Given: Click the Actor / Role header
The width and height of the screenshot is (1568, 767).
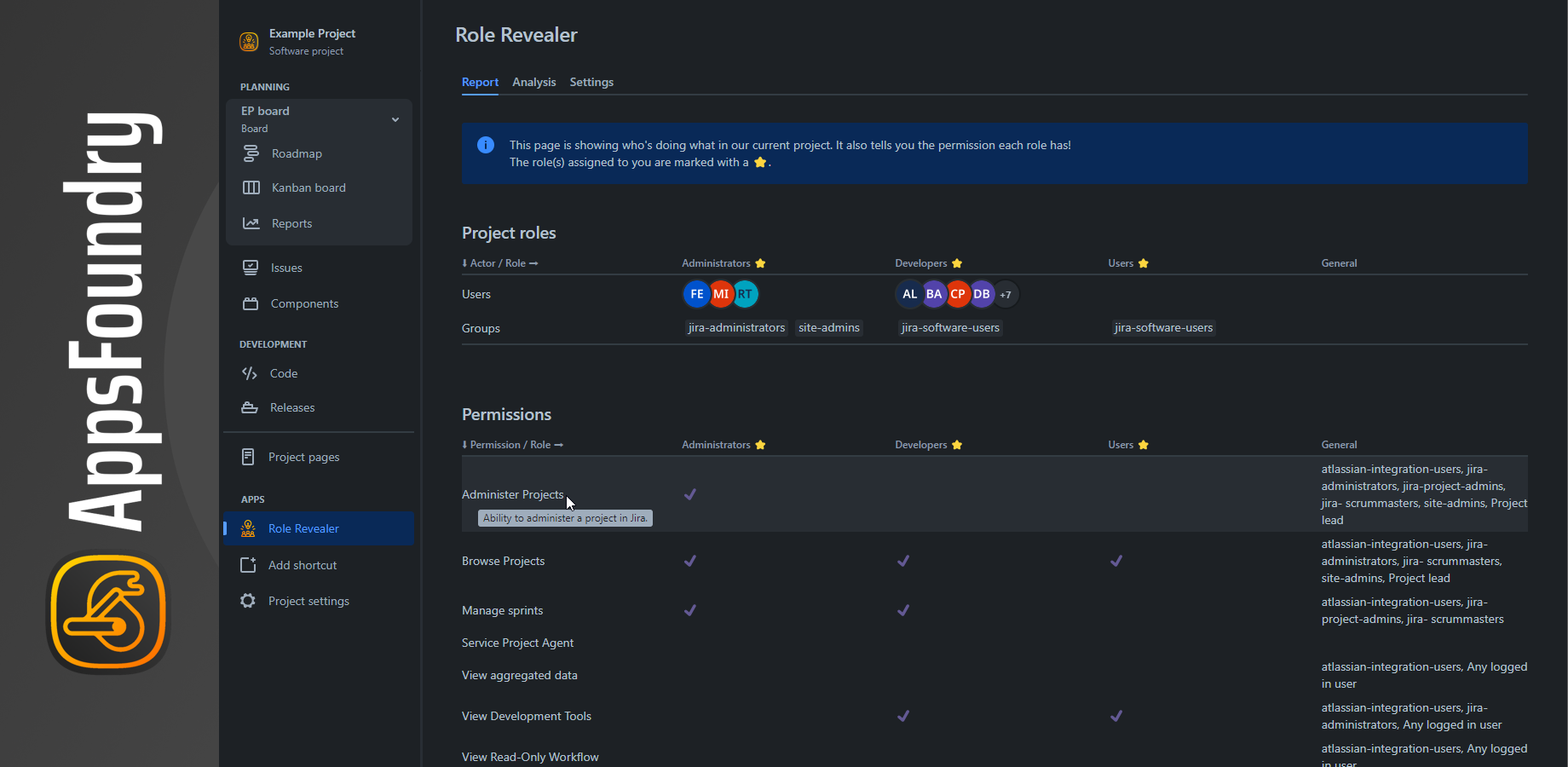Looking at the screenshot, I should point(500,263).
